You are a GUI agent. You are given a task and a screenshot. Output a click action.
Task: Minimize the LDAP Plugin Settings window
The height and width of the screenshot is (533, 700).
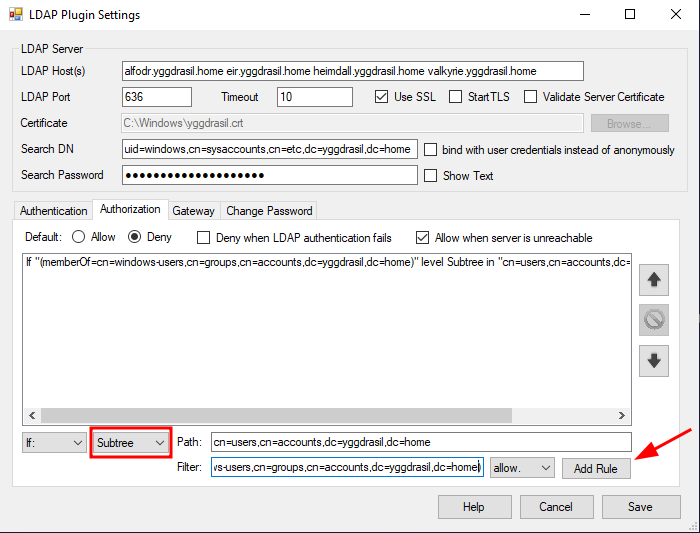(x=585, y=14)
